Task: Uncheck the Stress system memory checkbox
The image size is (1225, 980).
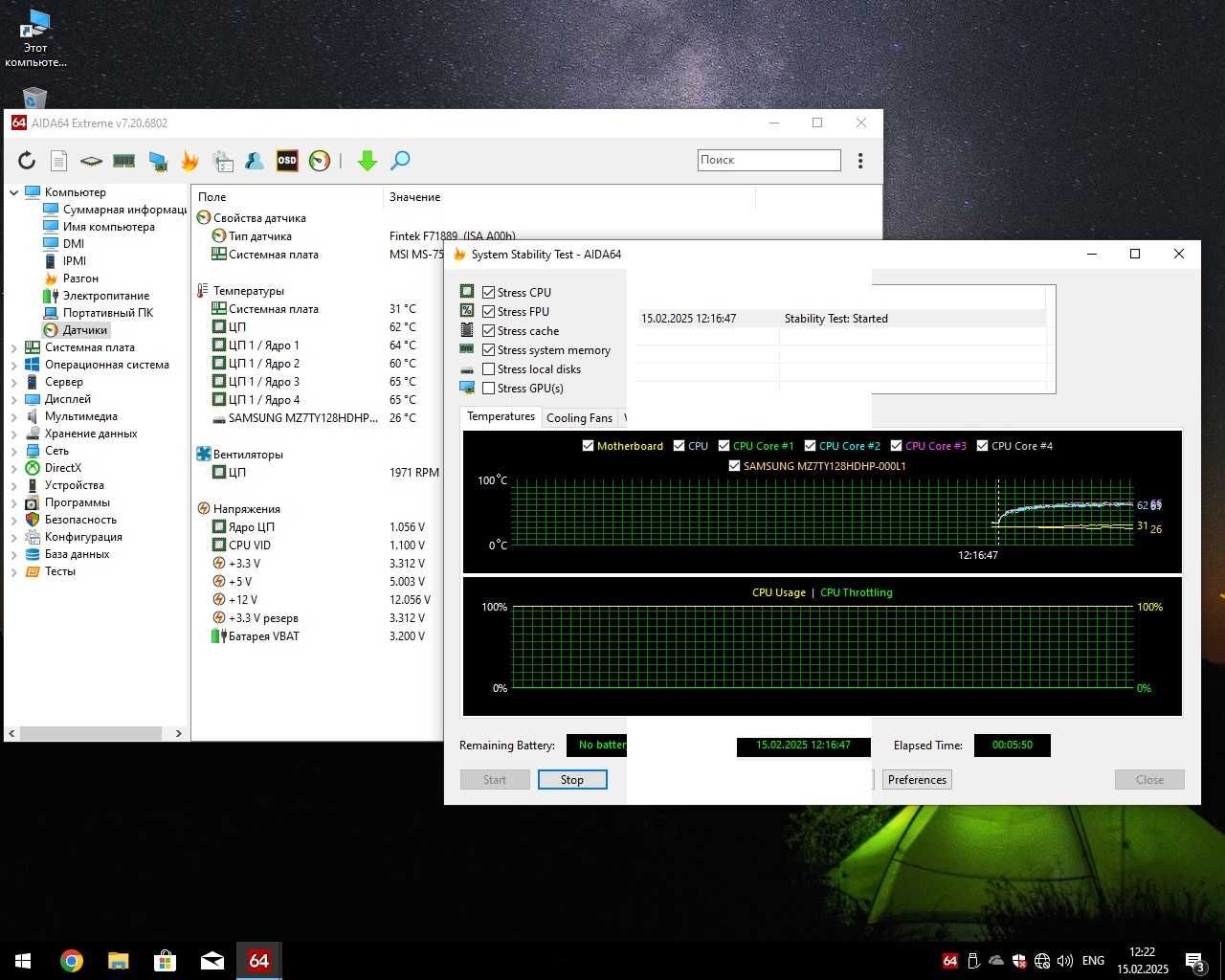Action: [x=489, y=350]
